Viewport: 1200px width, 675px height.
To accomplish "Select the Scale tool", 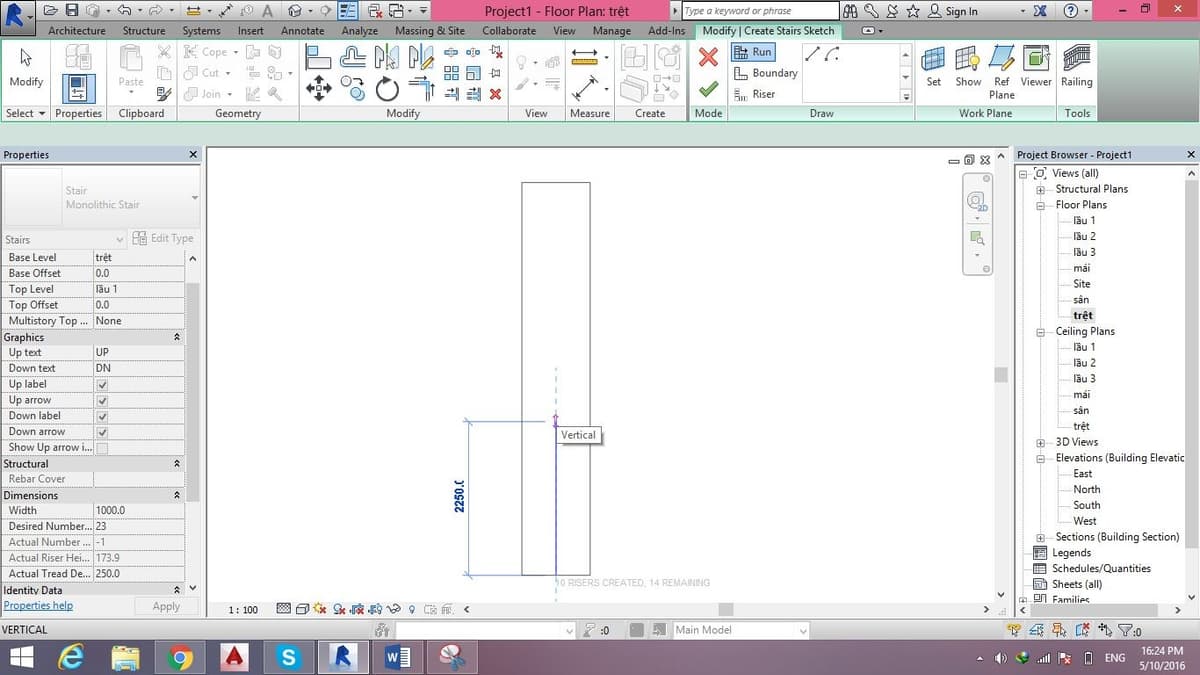I will tap(473, 73).
